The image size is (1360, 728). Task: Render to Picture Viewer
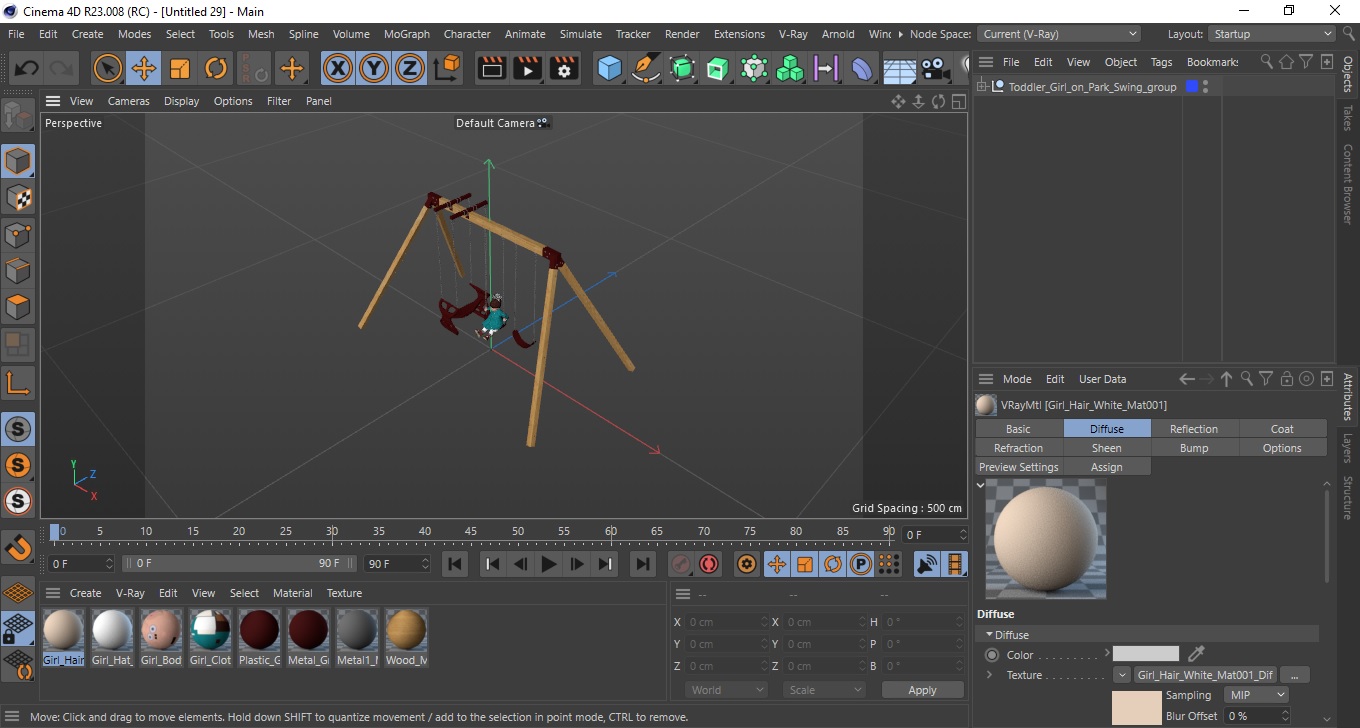click(528, 68)
